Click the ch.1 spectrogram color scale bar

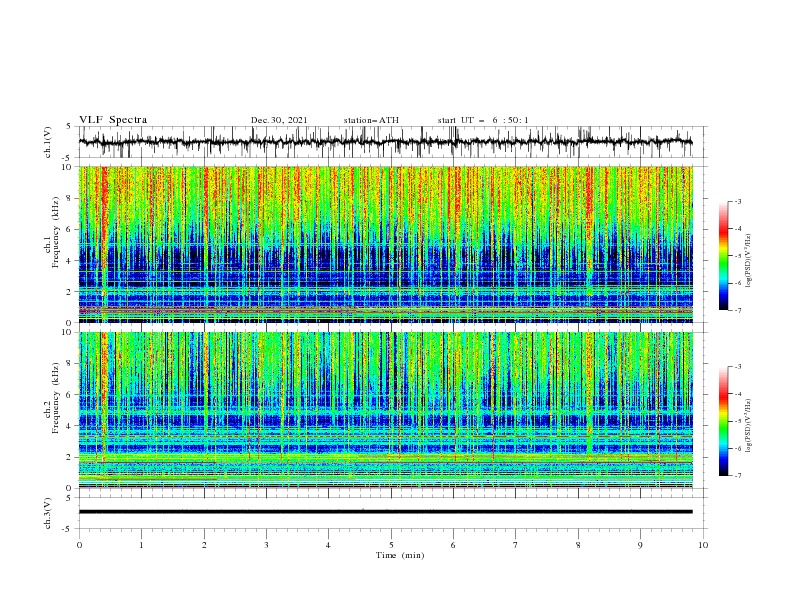coord(723,256)
